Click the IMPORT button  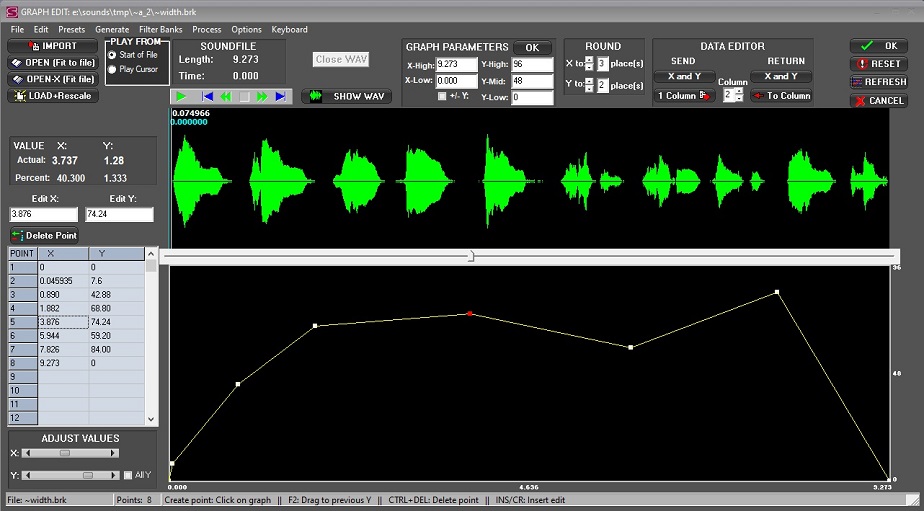pyautogui.click(x=52, y=46)
